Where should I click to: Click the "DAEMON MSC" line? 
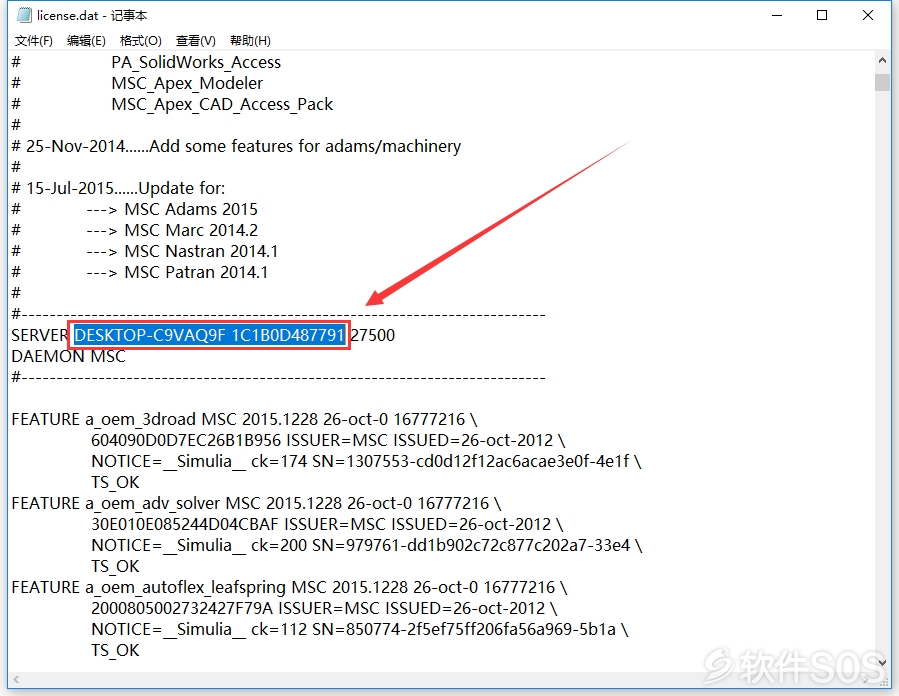click(68, 357)
